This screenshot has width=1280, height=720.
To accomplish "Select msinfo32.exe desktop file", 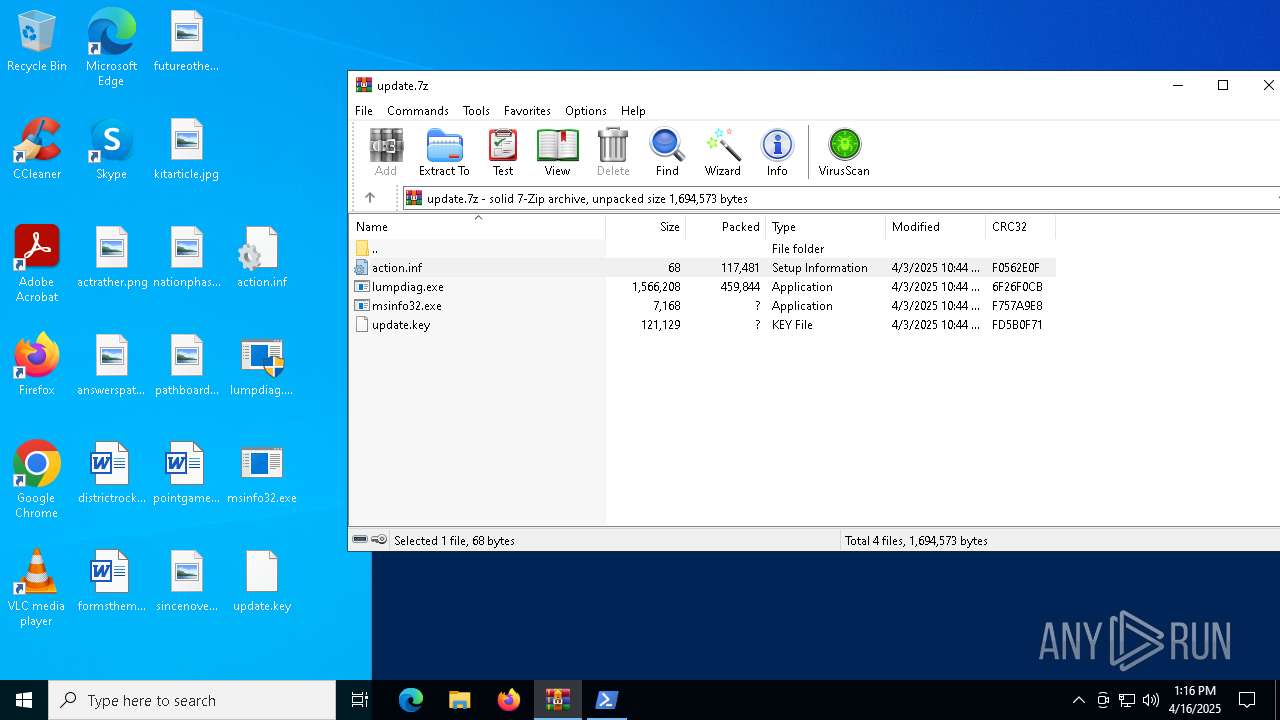I will (262, 473).
